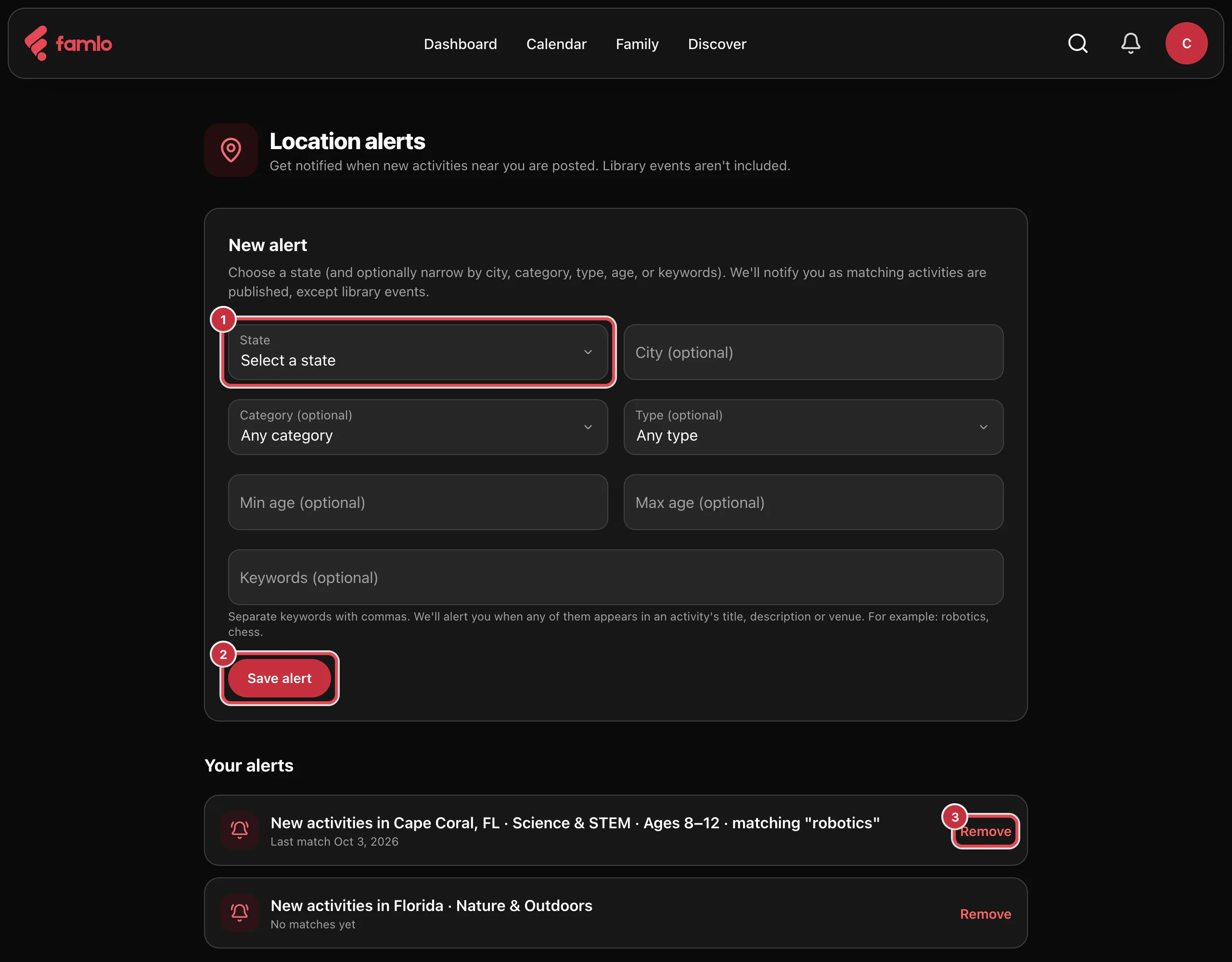Click the 'No matches yet' text
This screenshot has width=1232, height=962.
pyautogui.click(x=313, y=924)
